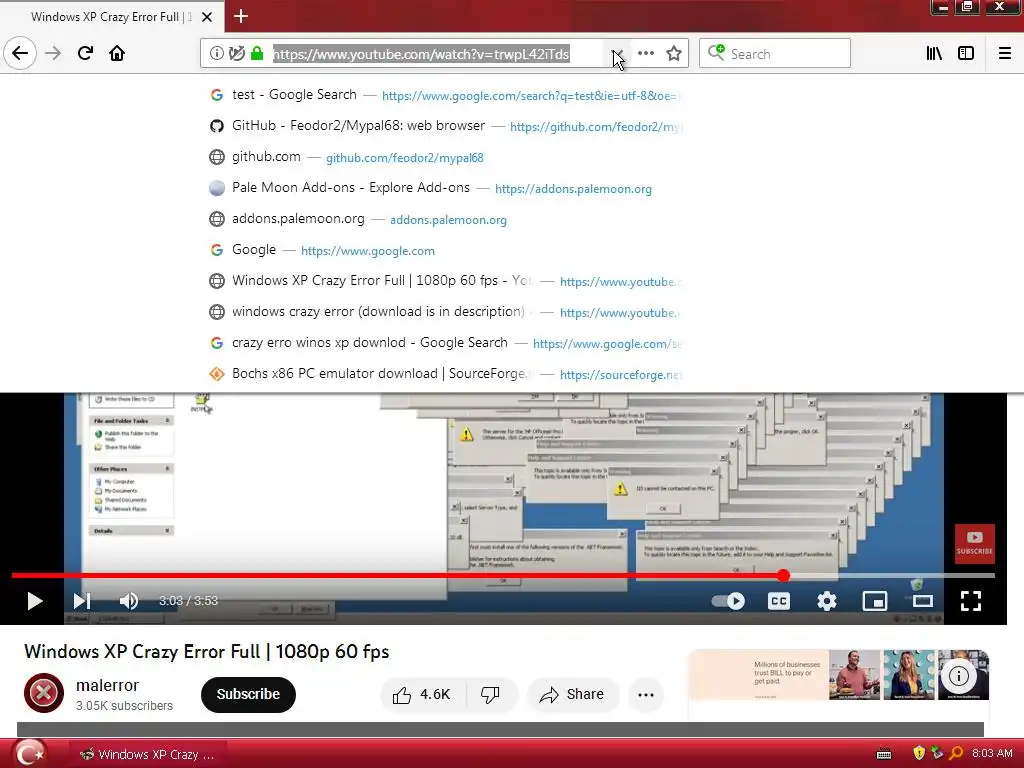This screenshot has height=768, width=1024.
Task: Select GitHub Feodor2/Mypal68 web browser suggestion
Action: (x=444, y=126)
